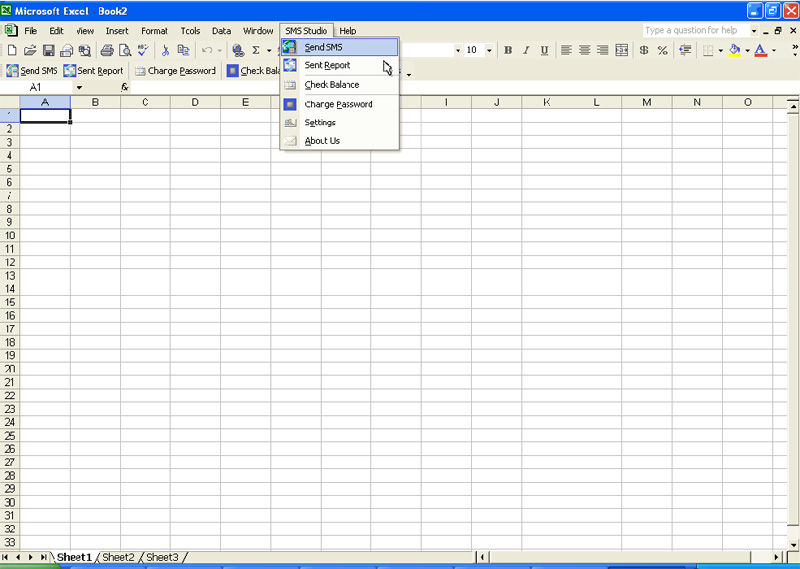The image size is (800, 569).
Task: Center text in the cell
Action: click(584, 50)
